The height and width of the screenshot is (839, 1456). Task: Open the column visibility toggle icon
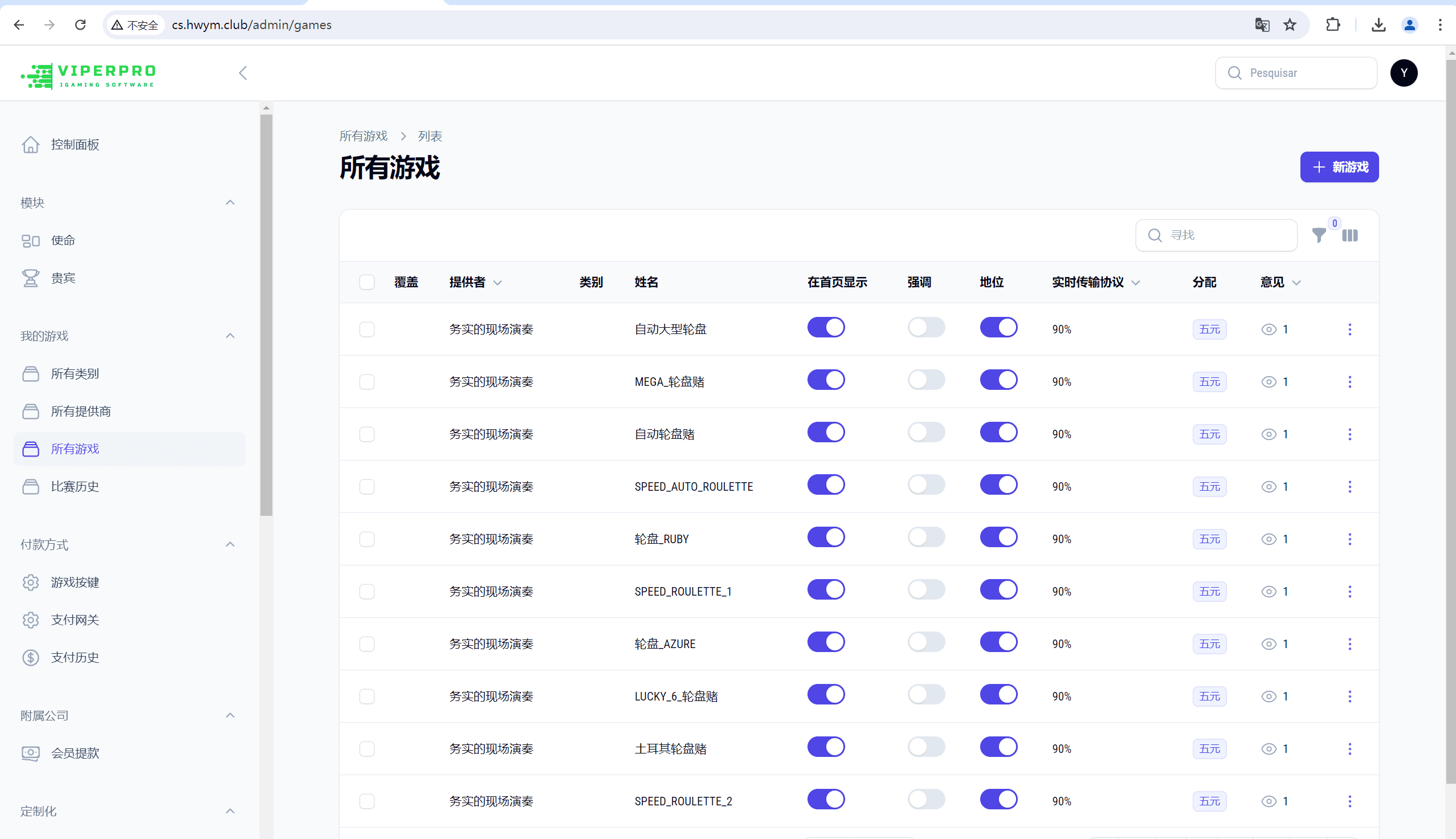1349,235
